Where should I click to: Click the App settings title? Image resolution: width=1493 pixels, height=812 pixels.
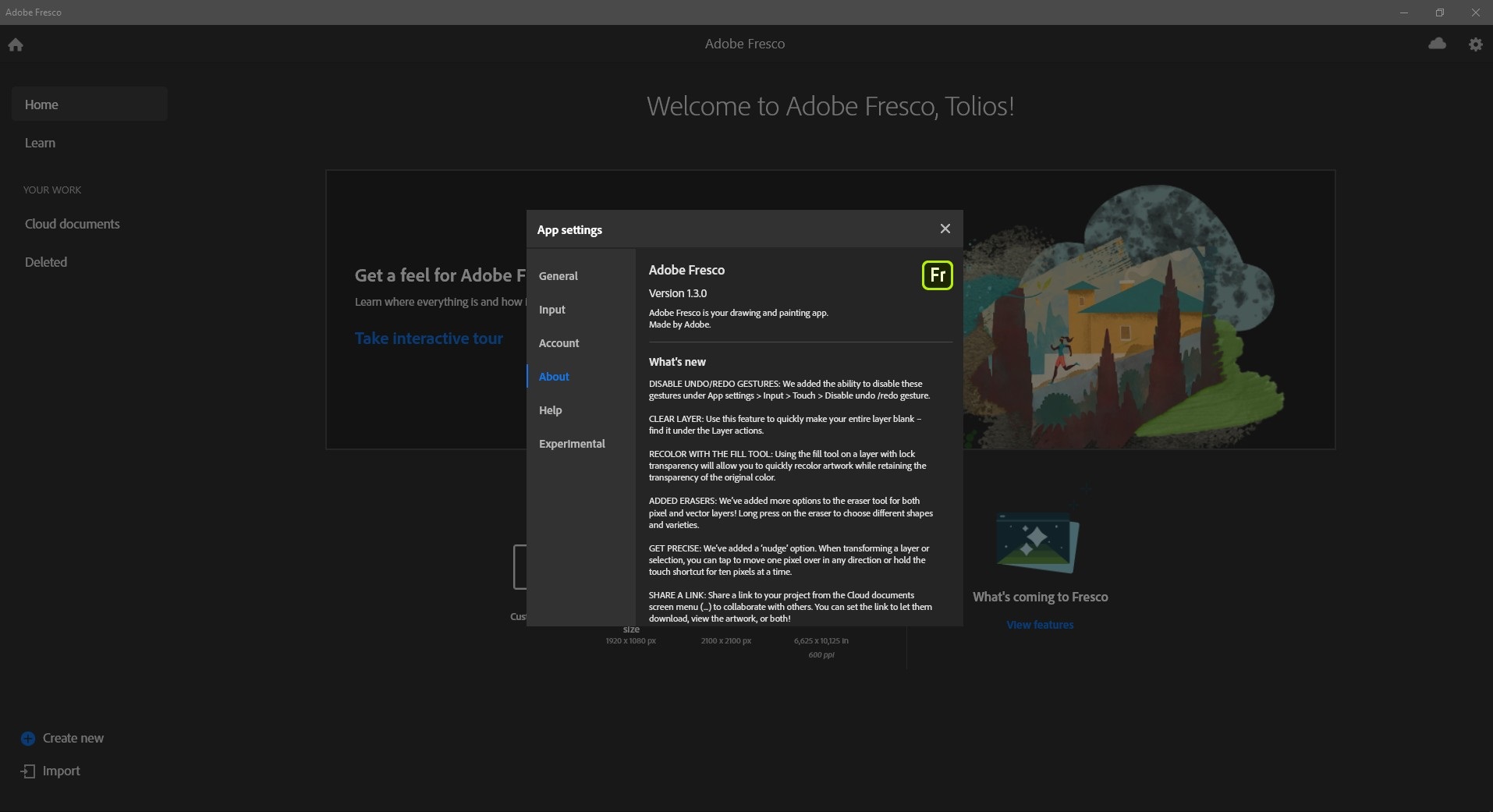tap(569, 230)
